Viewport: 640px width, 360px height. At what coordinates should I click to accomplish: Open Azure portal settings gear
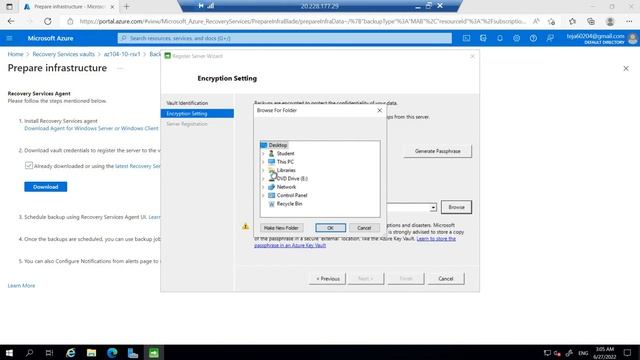click(516, 38)
